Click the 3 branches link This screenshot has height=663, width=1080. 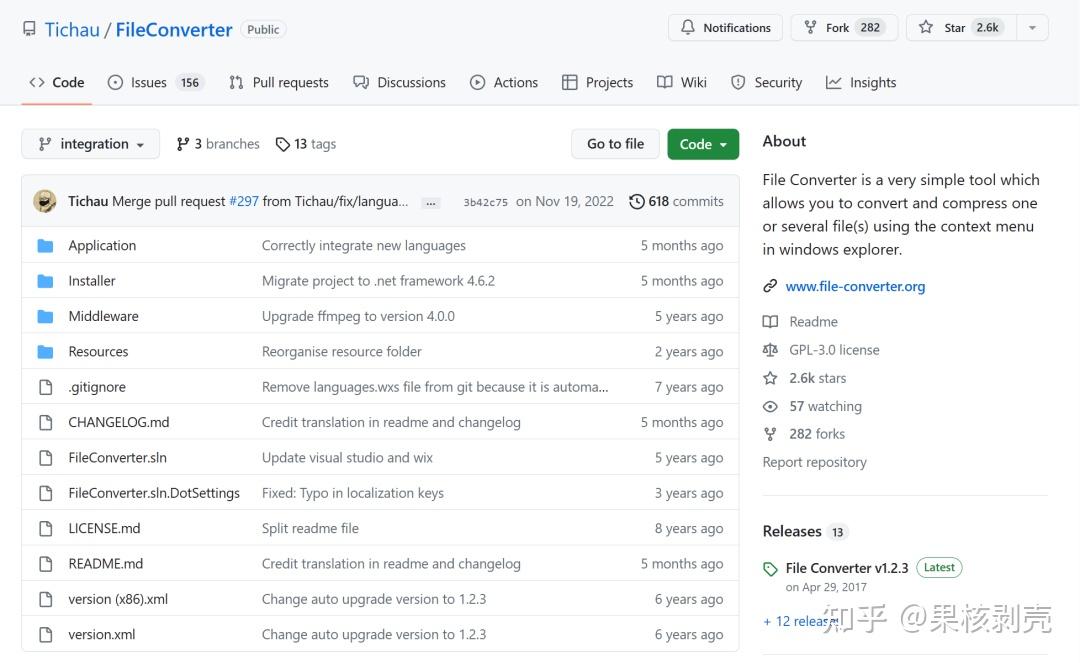point(218,144)
